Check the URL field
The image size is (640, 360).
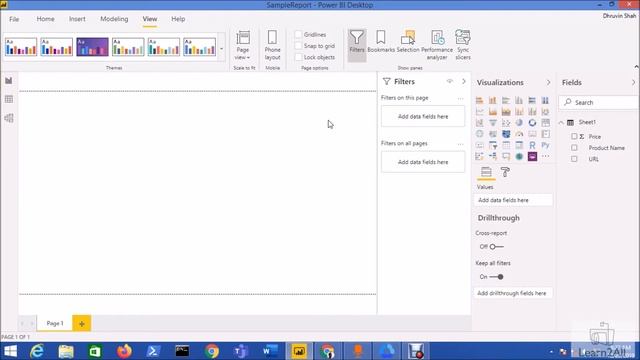pos(574,159)
